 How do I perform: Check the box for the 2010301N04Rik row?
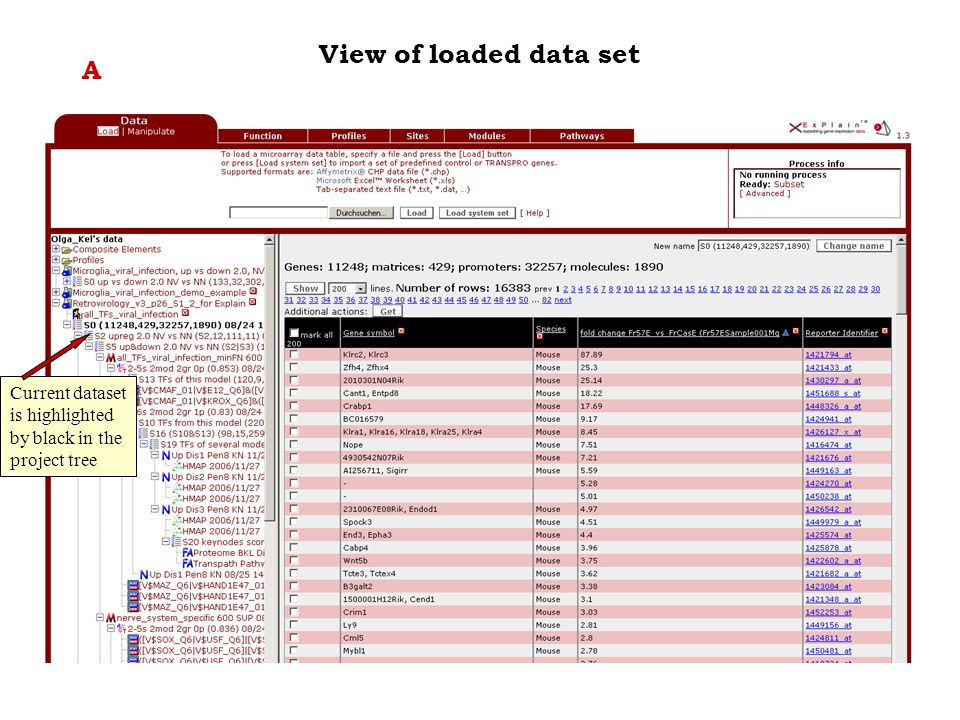[x=294, y=380]
